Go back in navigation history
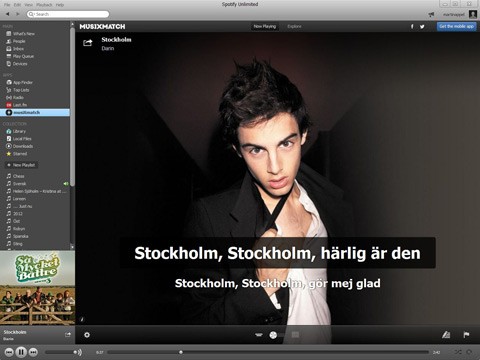This screenshot has height=360, width=480. pos(8,14)
